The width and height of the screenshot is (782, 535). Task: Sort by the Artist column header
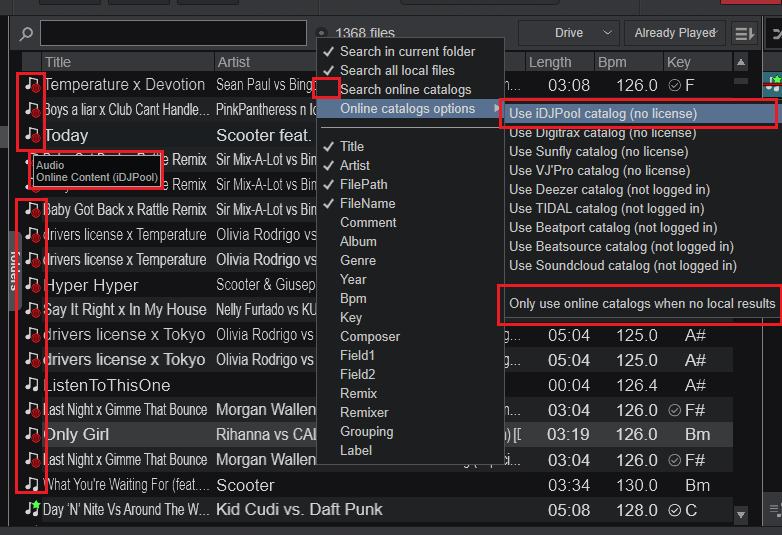pyautogui.click(x=265, y=62)
